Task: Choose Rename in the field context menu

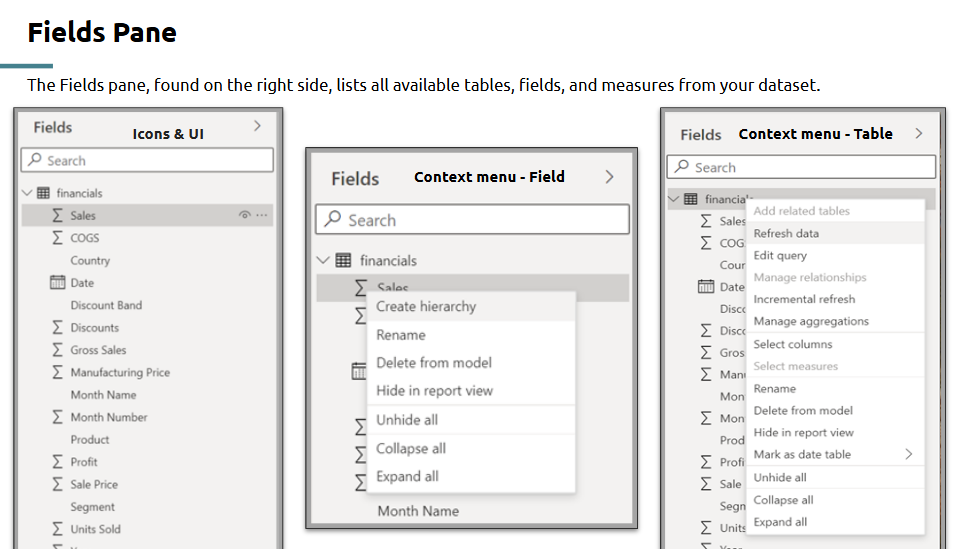Action: tap(472, 335)
